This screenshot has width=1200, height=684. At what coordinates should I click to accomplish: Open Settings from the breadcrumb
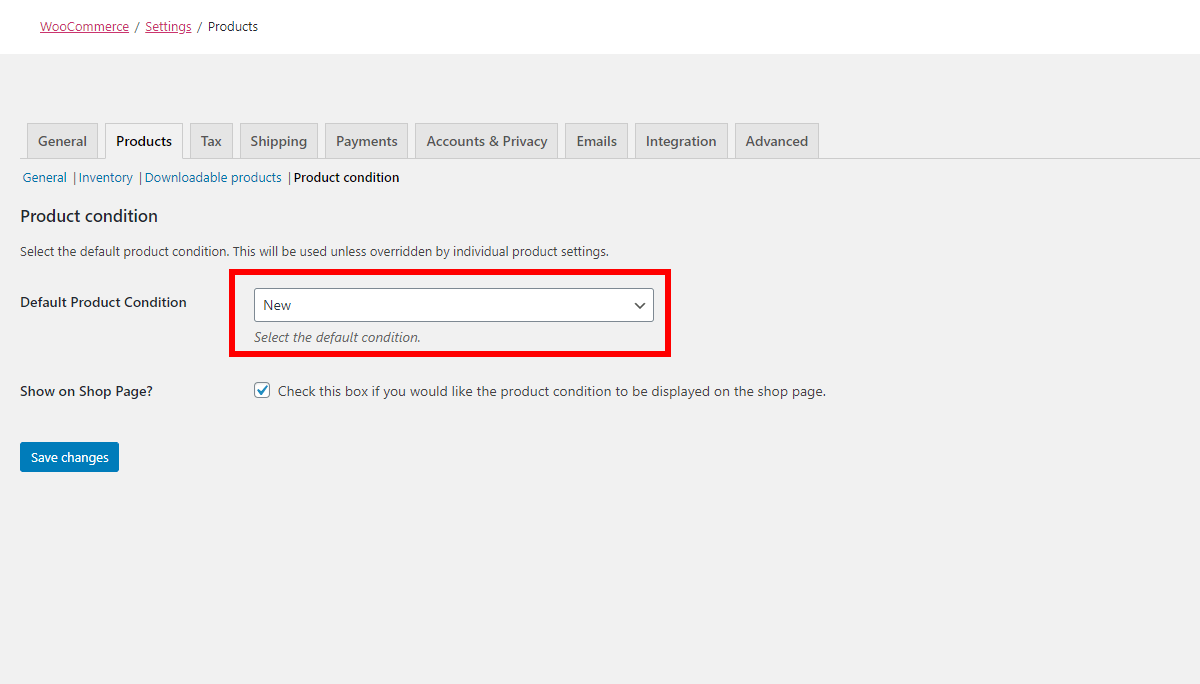pos(168,26)
